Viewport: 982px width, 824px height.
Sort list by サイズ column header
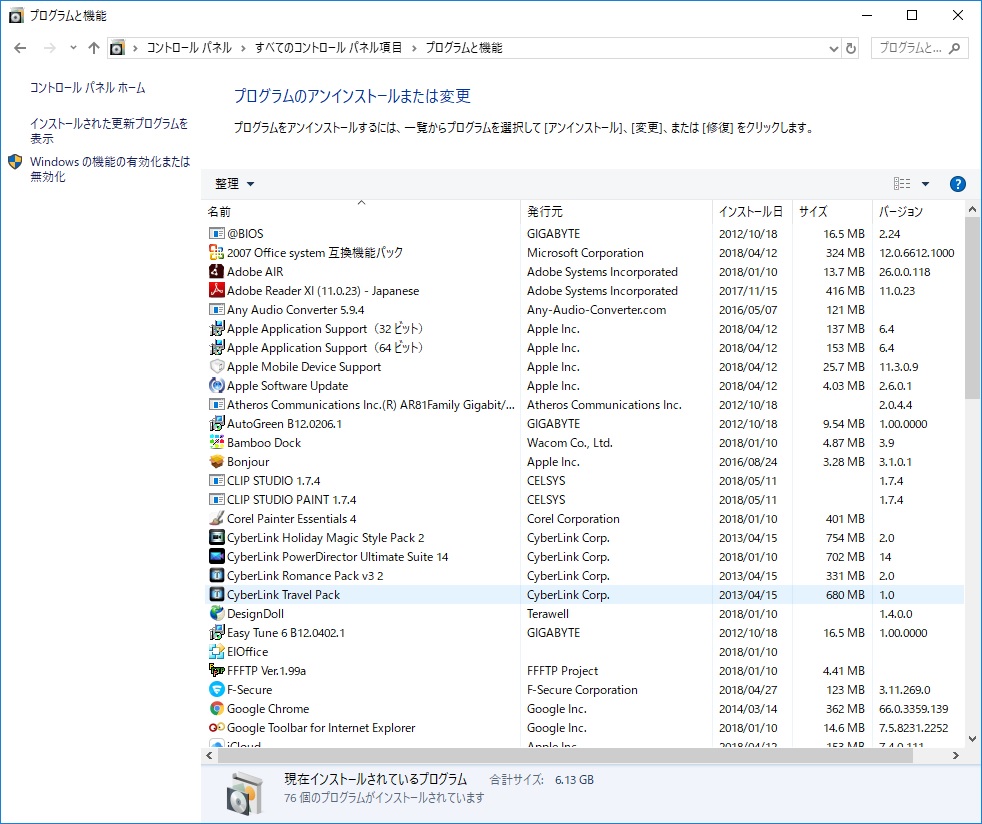[832, 212]
